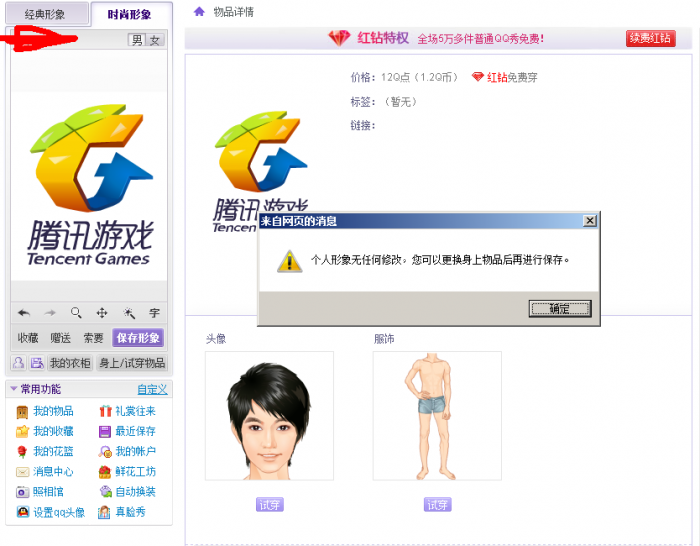Open the 身上/试穿物品 tab
700x546 pixels.
132,363
